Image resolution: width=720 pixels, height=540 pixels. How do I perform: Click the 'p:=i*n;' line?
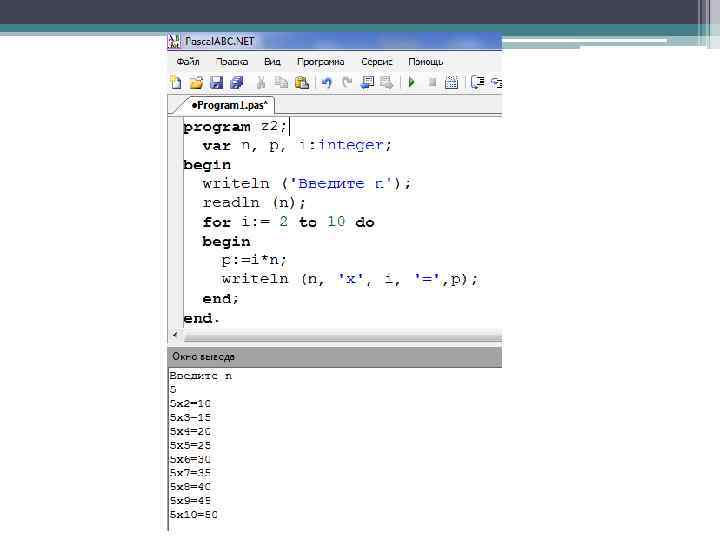[x=254, y=260]
